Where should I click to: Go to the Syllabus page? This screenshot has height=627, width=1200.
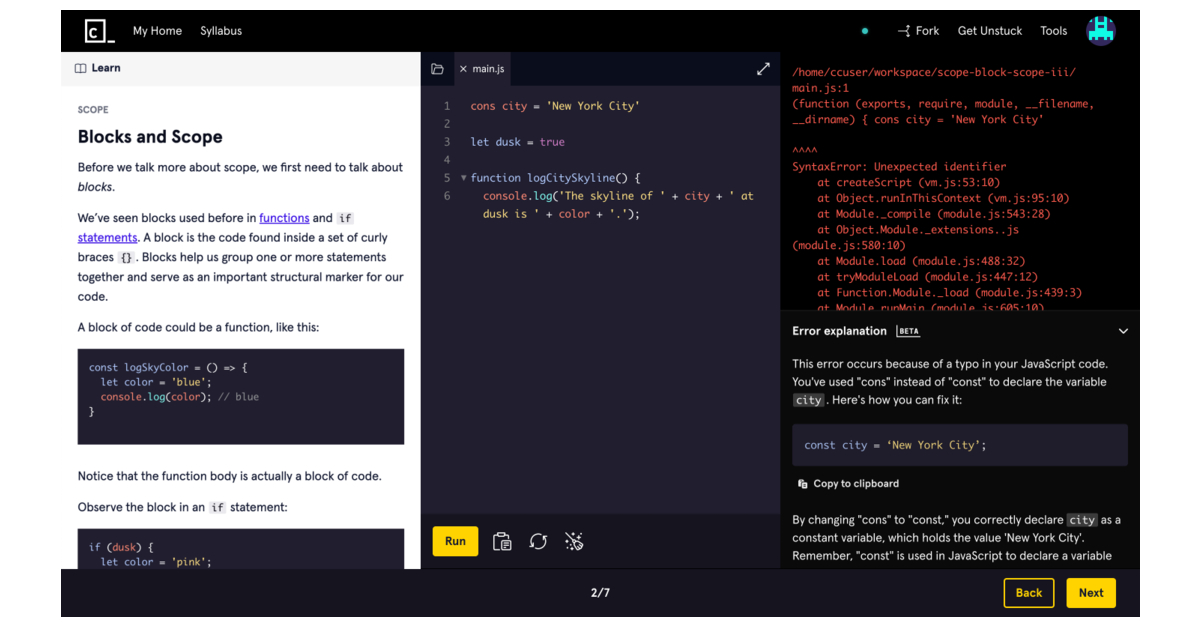[x=221, y=31]
